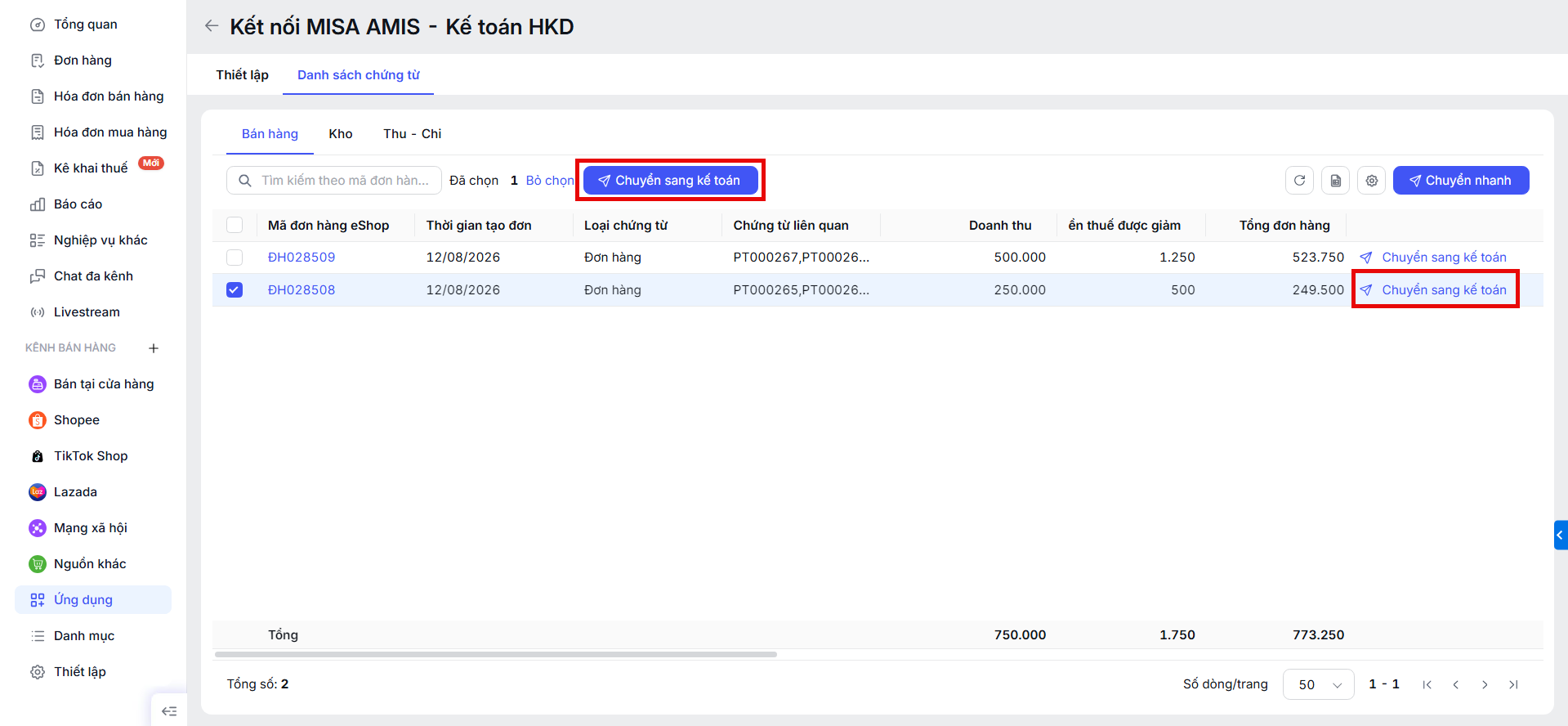
Task: Tick the select-all checkbox in the table header
Action: [235, 225]
